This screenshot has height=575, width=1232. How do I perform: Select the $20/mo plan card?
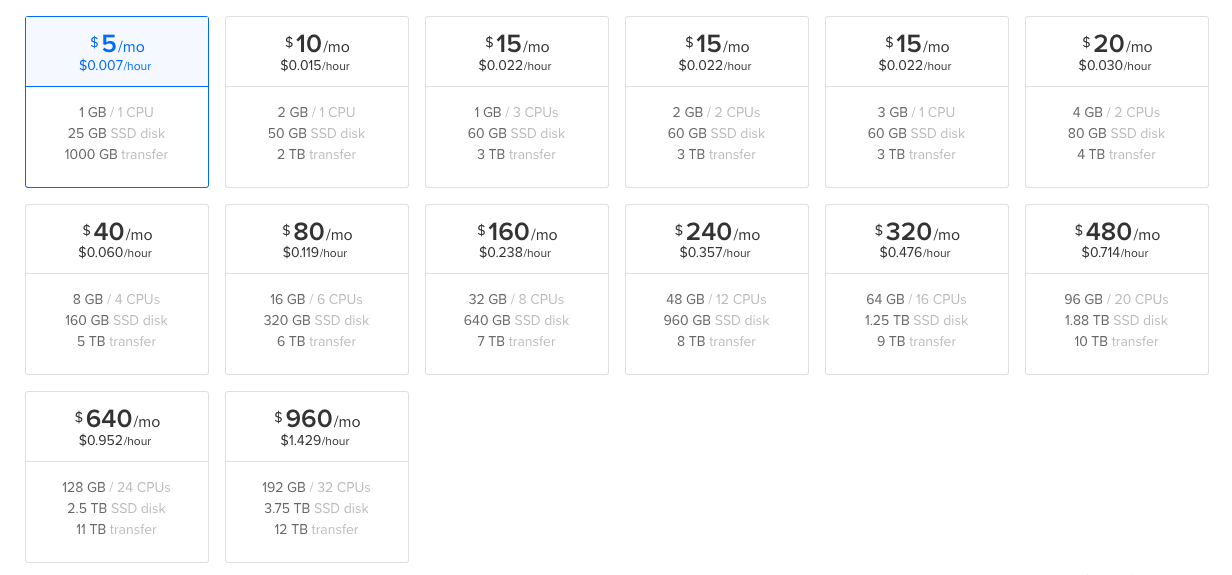point(1117,102)
